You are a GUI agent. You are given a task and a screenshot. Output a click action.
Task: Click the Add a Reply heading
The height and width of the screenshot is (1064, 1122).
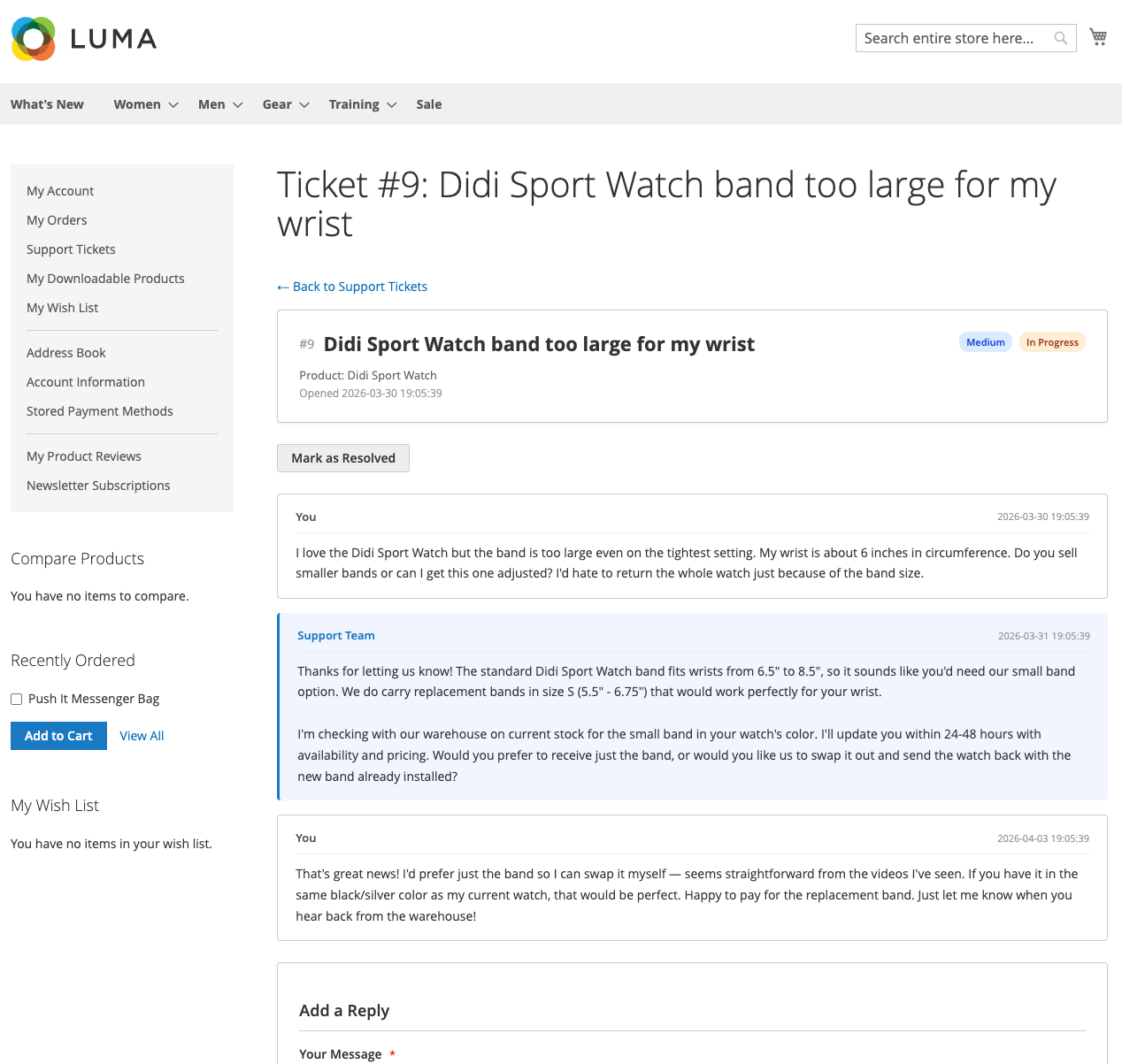point(344,1011)
